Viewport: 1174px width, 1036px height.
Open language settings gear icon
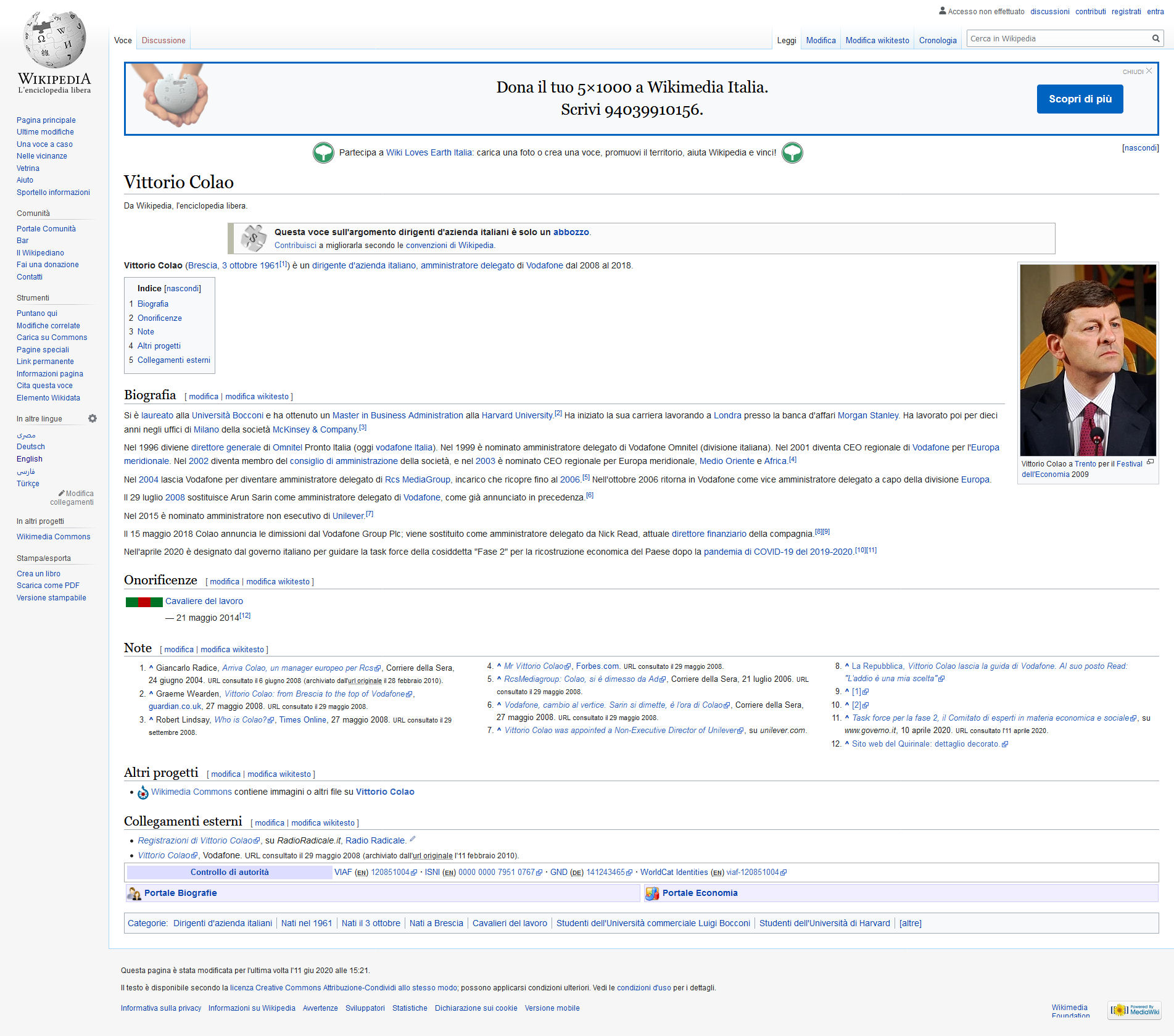(93, 418)
